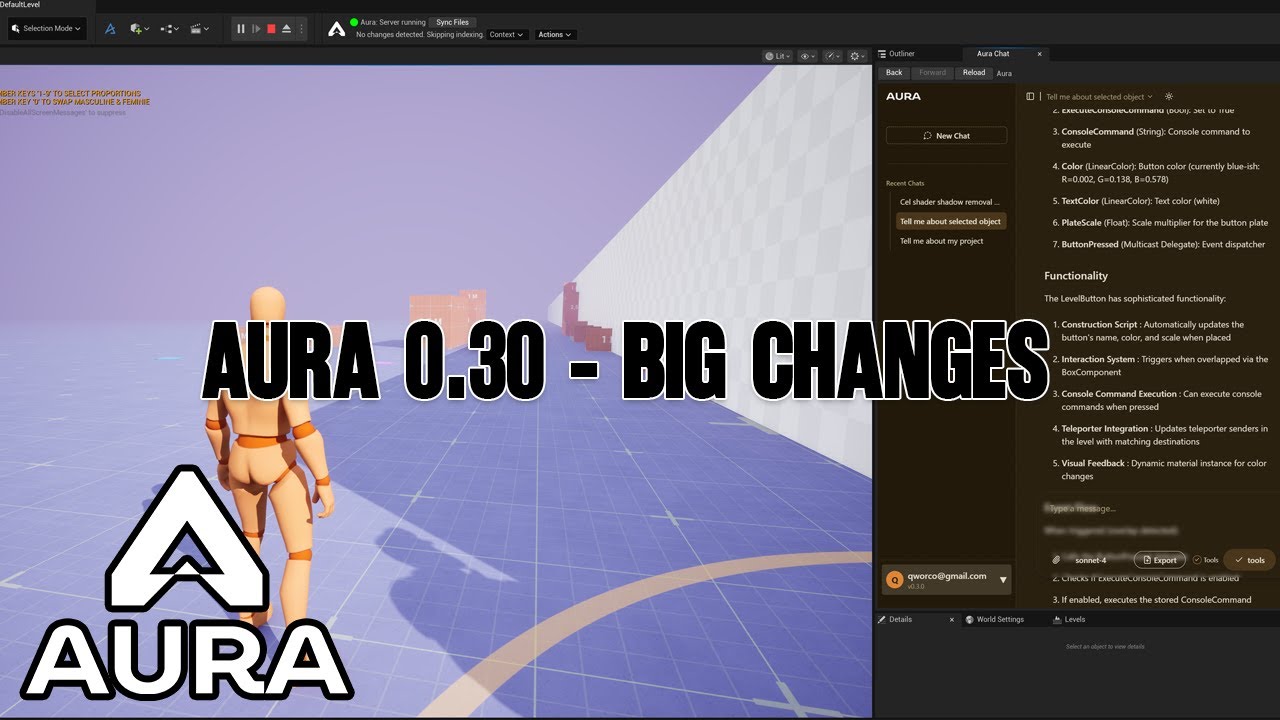Click the Unreal blueprint A toolbar icon
Screen dimensions: 1280x720
tap(110, 29)
